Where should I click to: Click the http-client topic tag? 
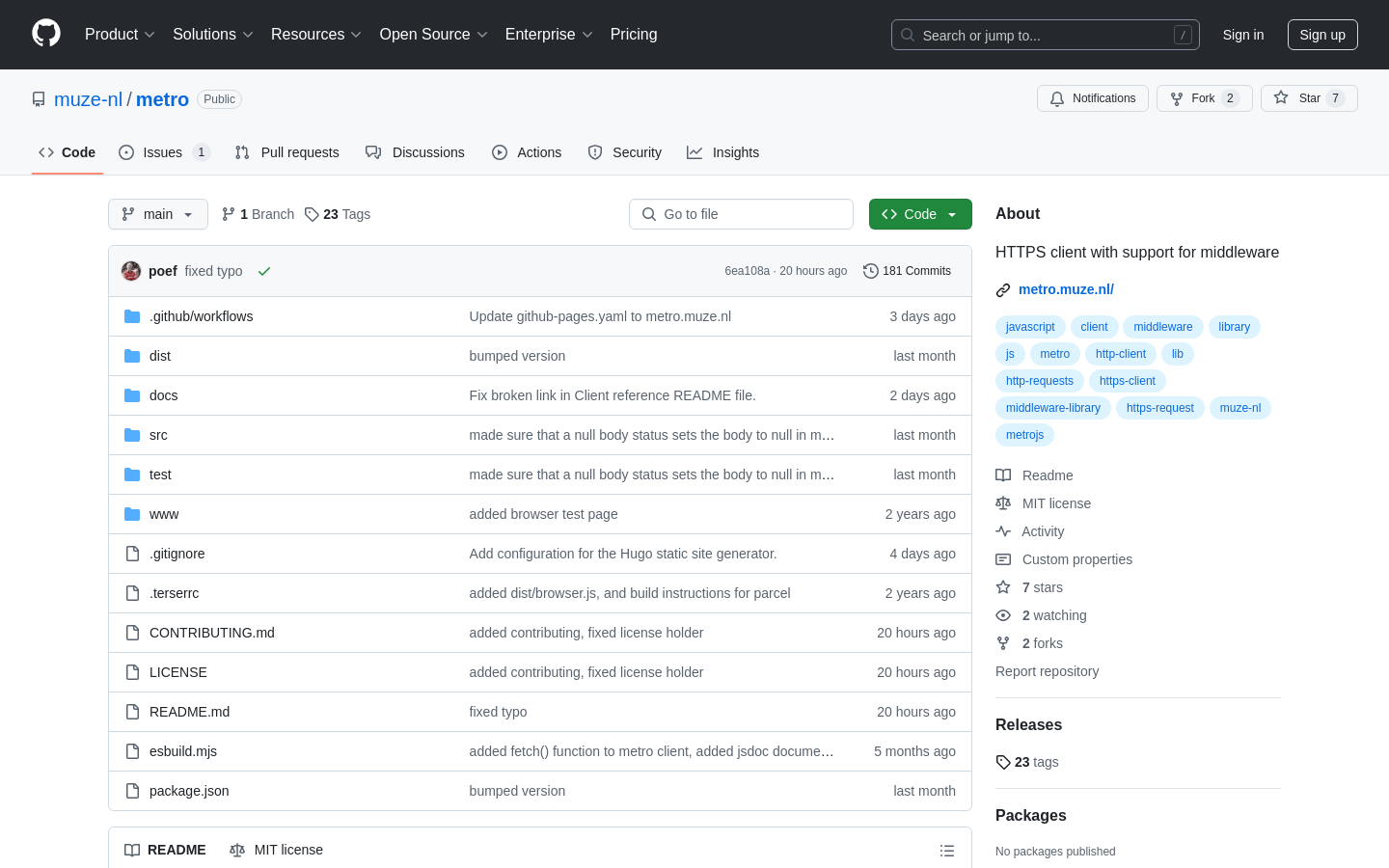tap(1121, 354)
